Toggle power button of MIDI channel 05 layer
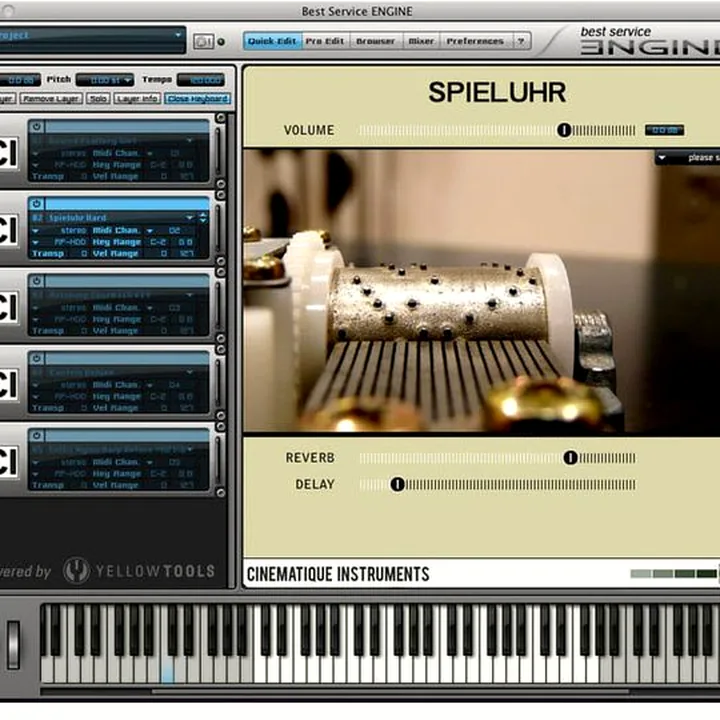This screenshot has width=720, height=720. point(37,435)
